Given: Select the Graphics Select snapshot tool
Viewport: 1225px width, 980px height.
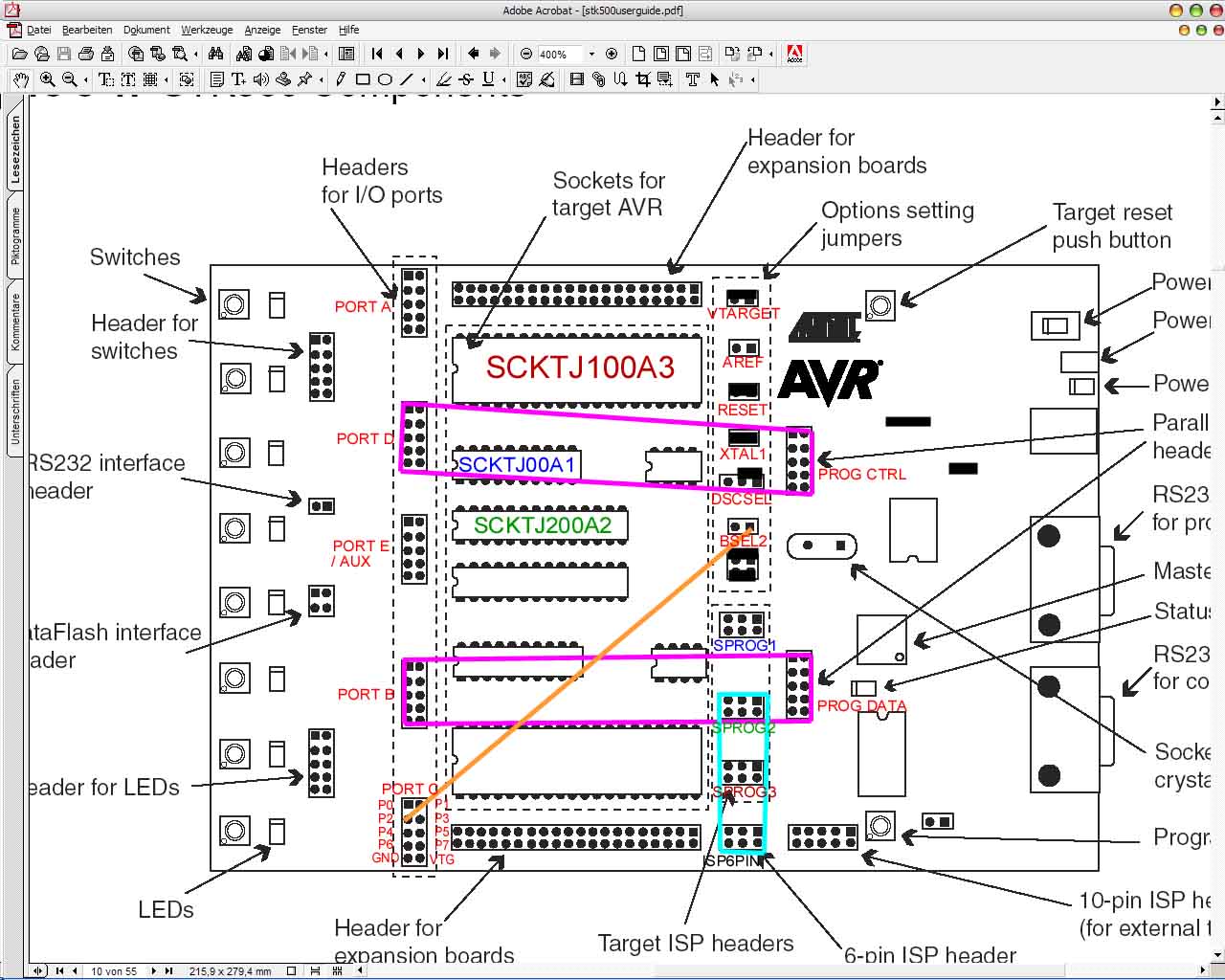Looking at the screenshot, I should pyautogui.click(x=187, y=79).
